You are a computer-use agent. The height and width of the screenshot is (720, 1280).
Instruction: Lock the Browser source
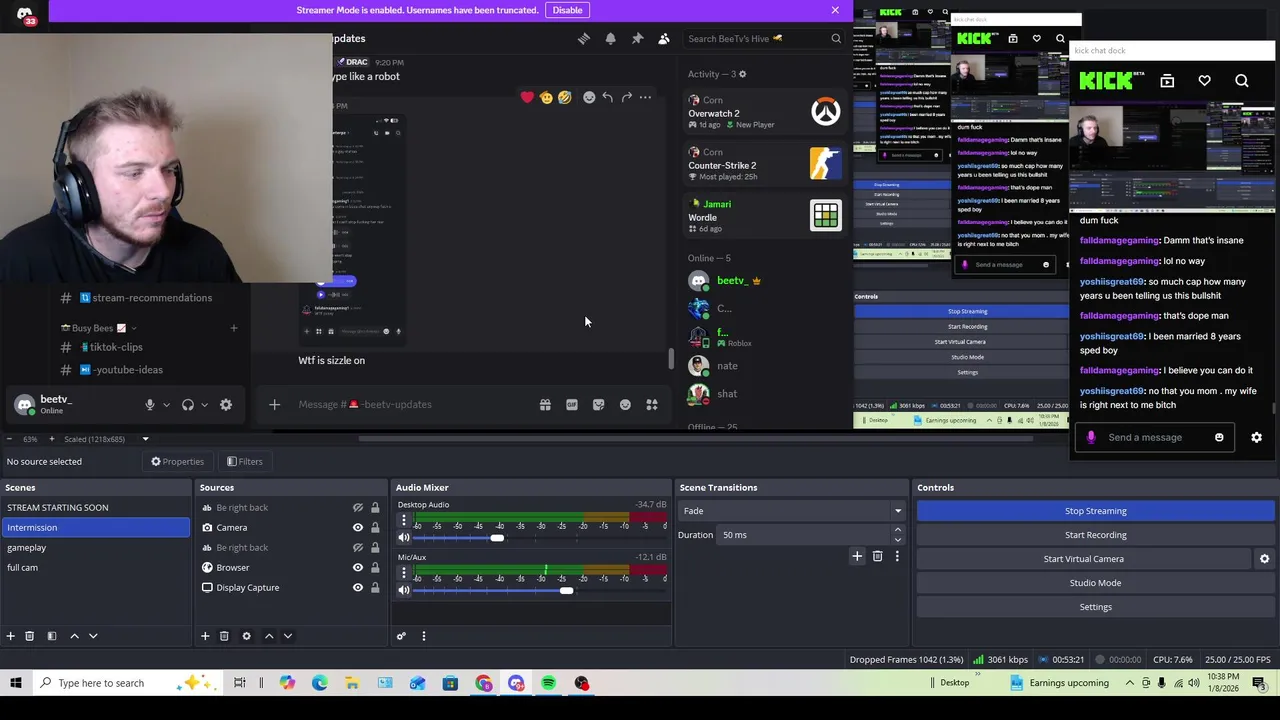coord(375,567)
